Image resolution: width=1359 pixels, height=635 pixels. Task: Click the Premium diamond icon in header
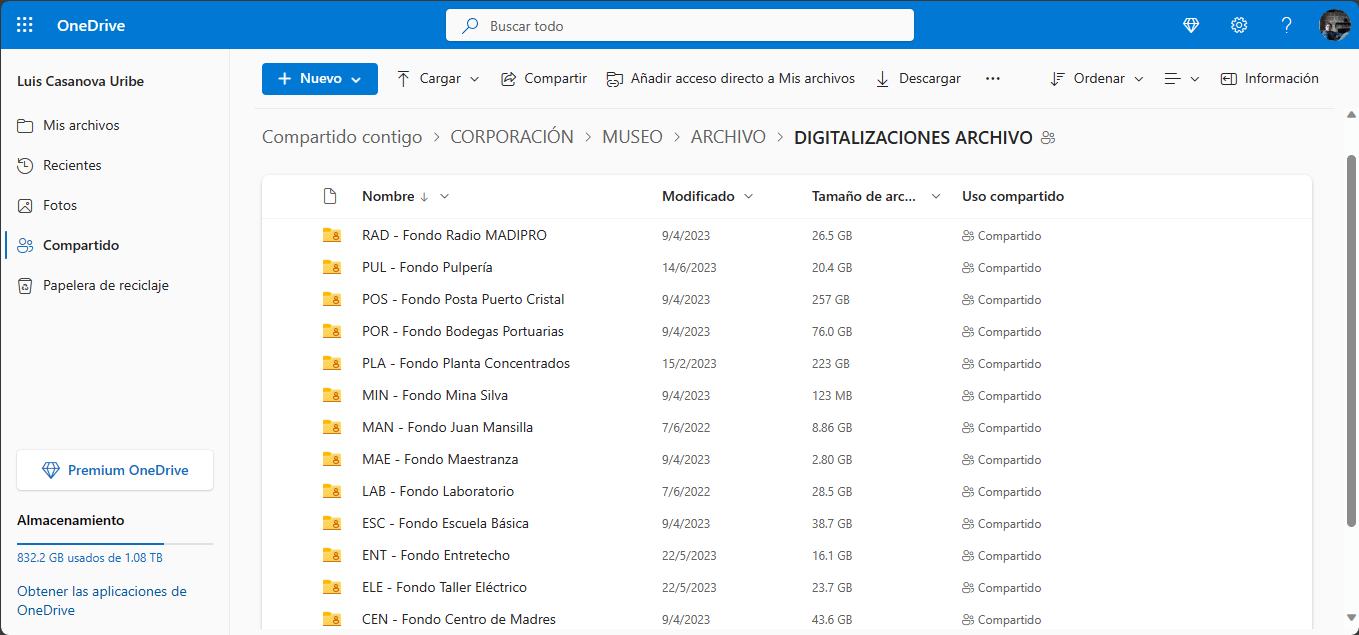click(1191, 25)
